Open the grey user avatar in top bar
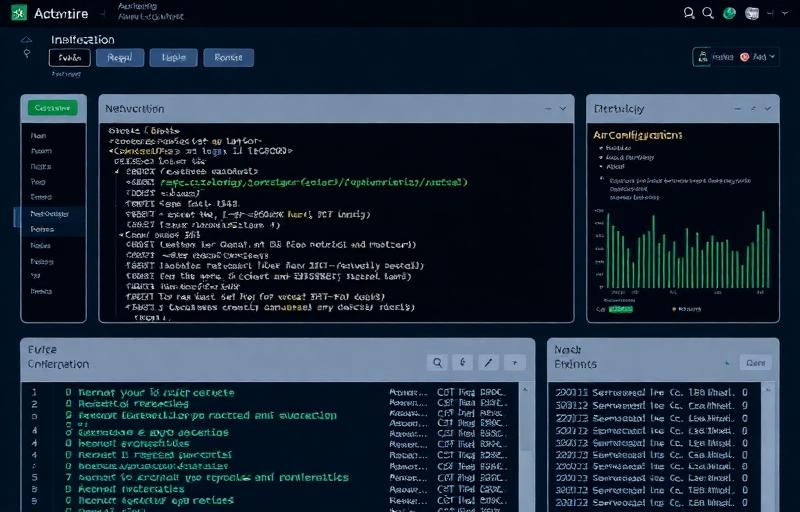The image size is (800, 512). pos(752,13)
